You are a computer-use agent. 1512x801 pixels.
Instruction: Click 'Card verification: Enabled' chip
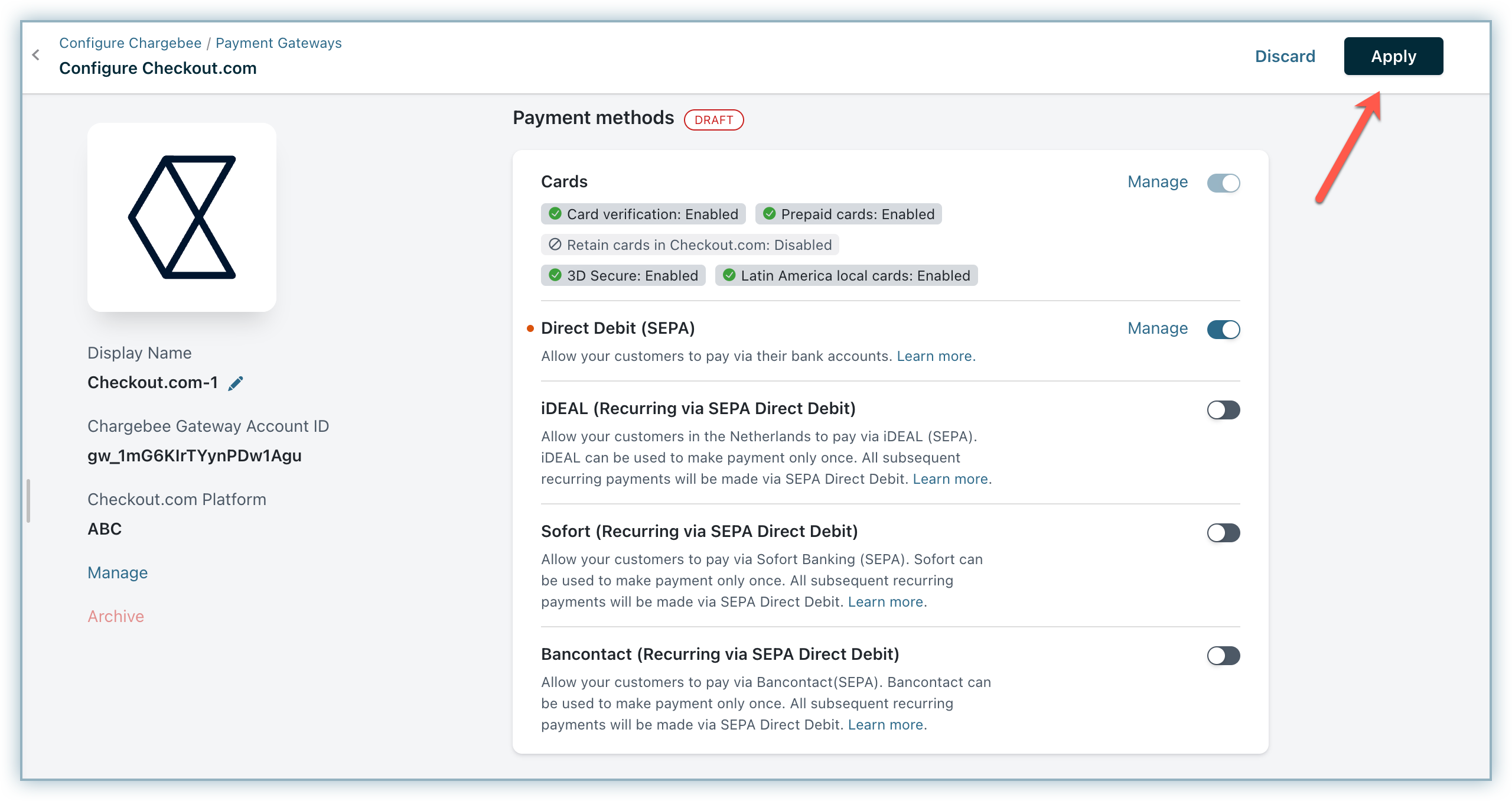coord(643,214)
